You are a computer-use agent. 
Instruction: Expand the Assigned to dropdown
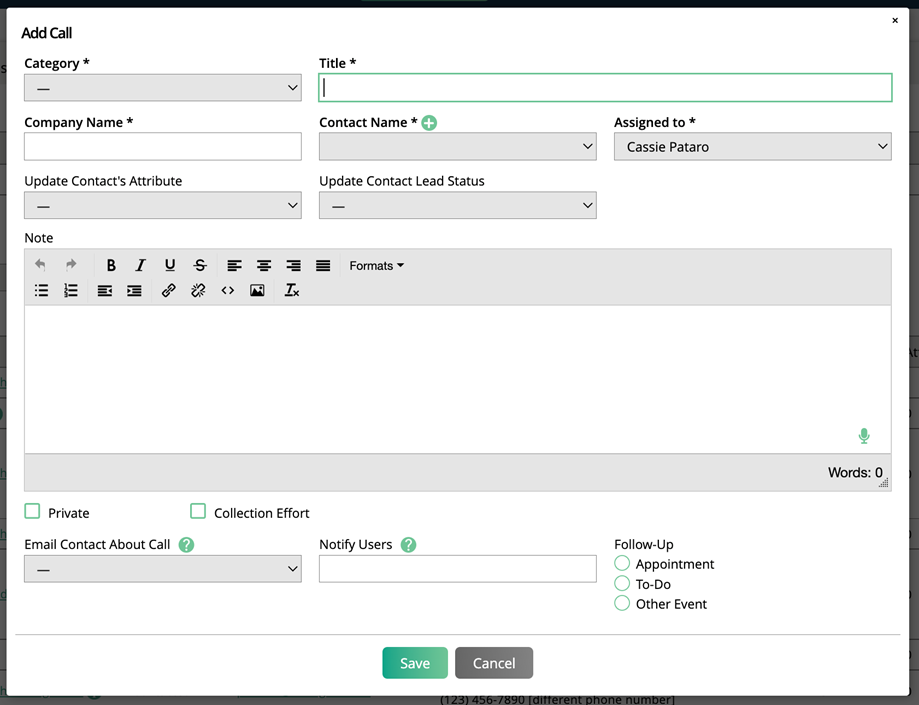tap(752, 147)
